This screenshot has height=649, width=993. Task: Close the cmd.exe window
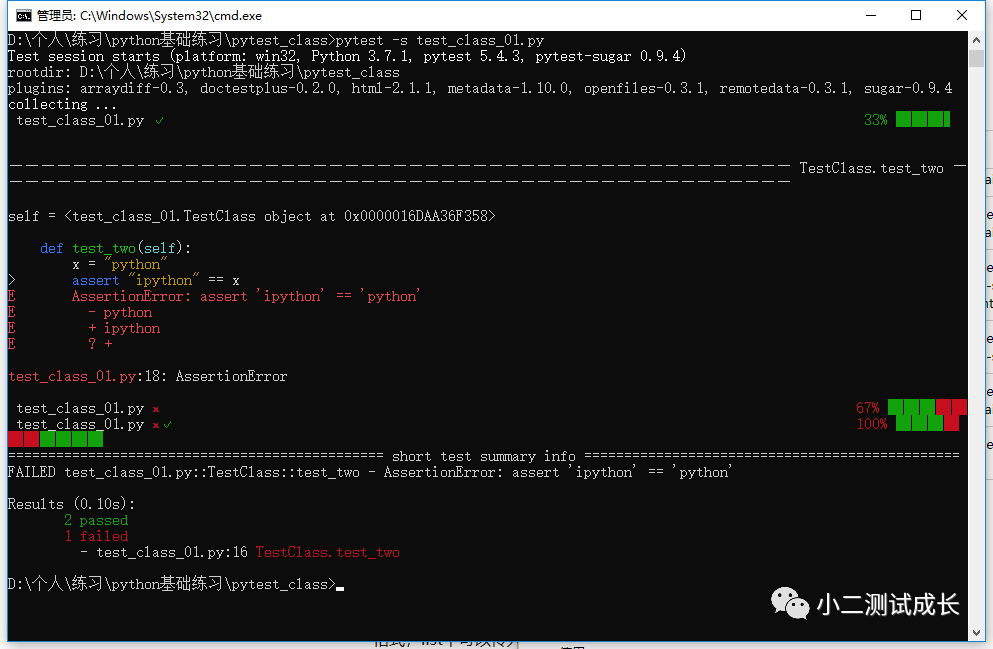[961, 15]
